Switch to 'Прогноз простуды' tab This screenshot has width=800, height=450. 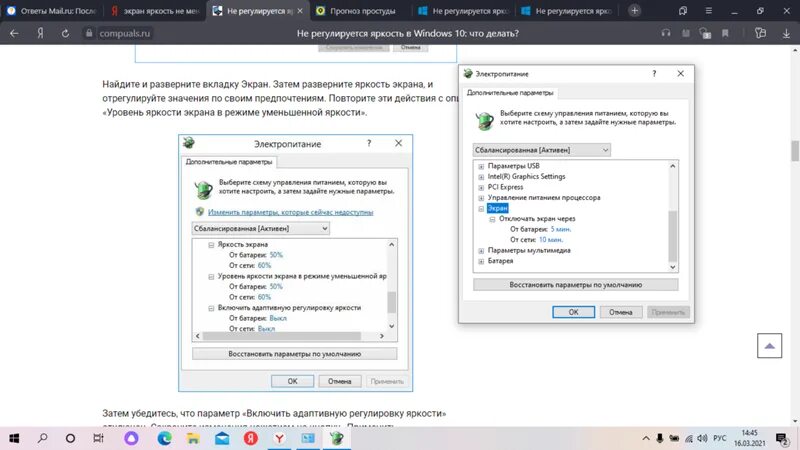(x=360, y=11)
